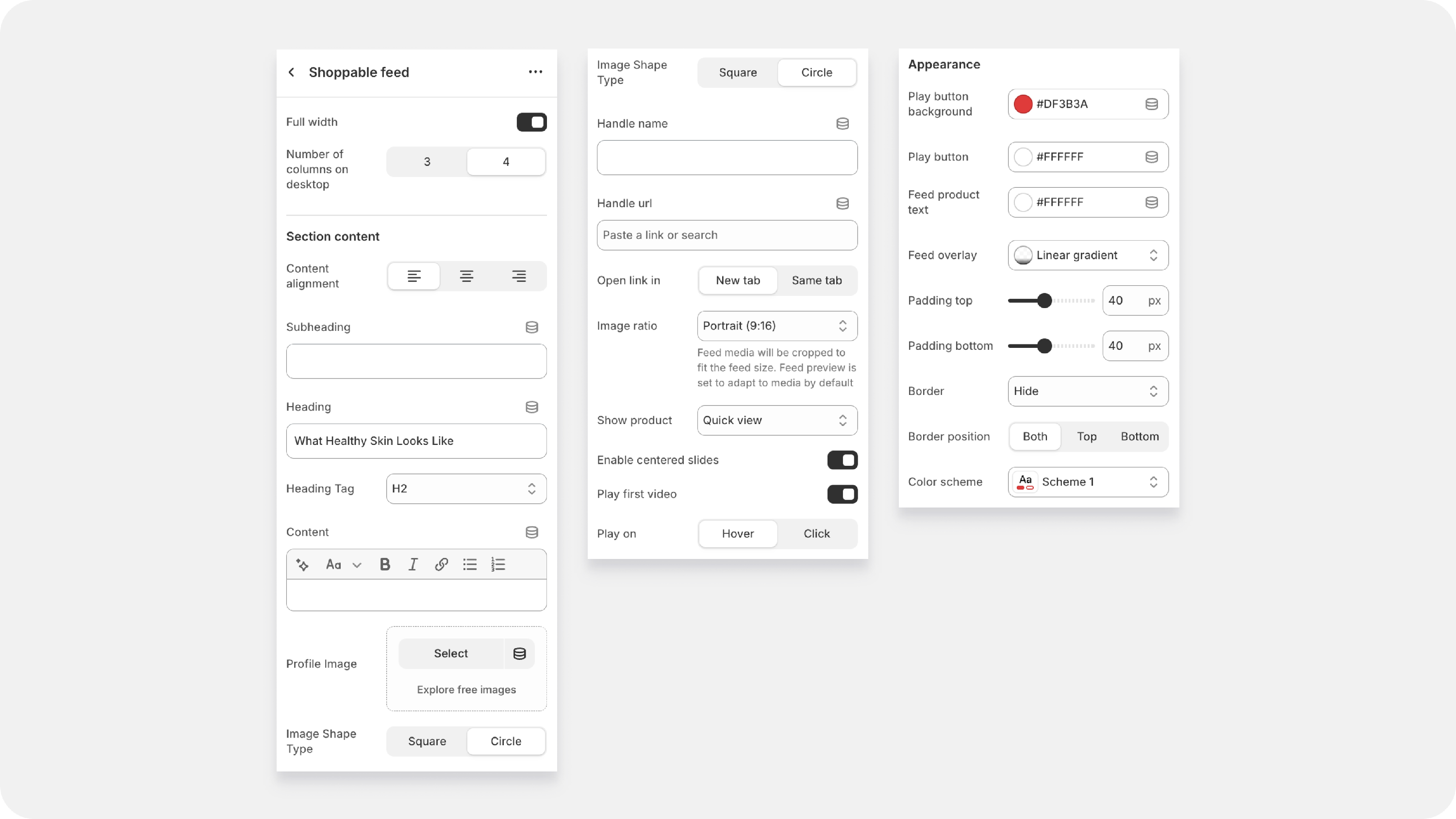Click the Select profile image button
The width and height of the screenshot is (1456, 819).
(450, 654)
